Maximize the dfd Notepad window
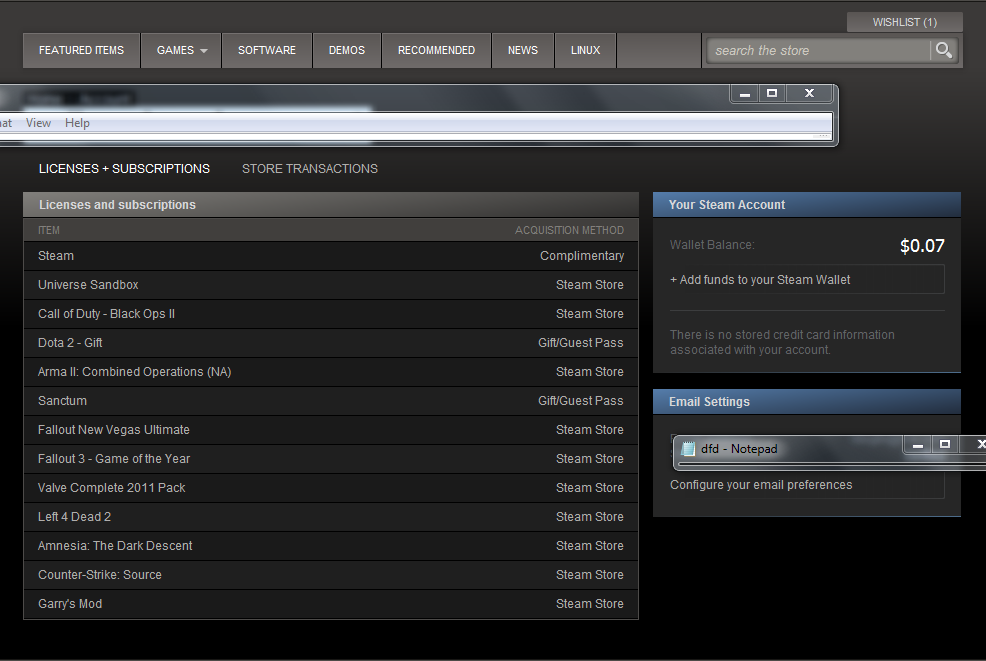This screenshot has width=986, height=661. tap(944, 445)
